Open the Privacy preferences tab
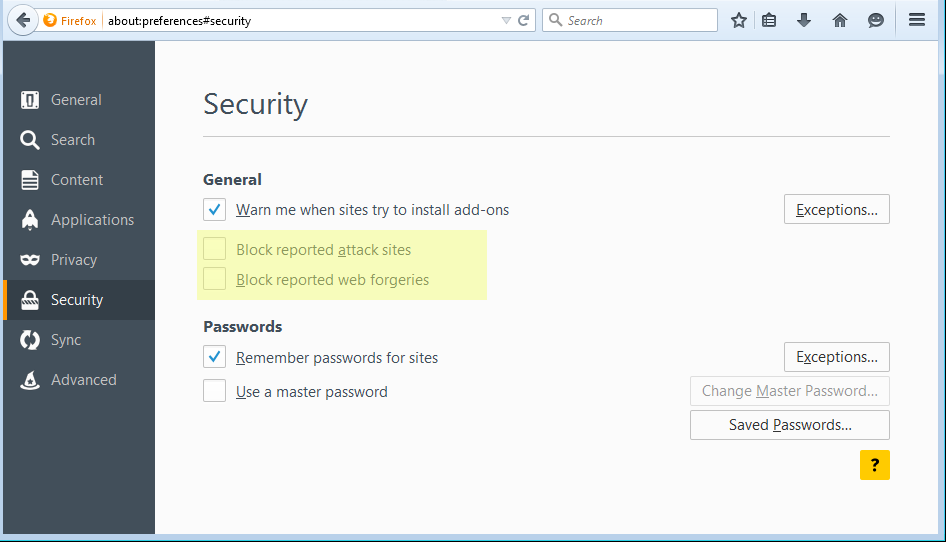This screenshot has width=946, height=542. click(74, 260)
